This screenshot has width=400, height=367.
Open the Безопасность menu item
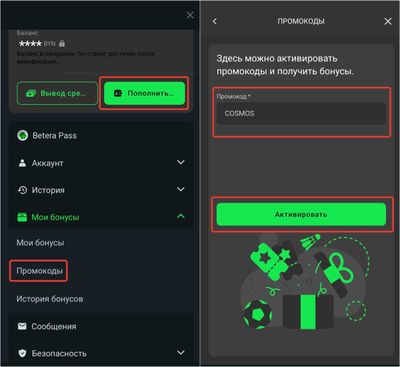click(101, 353)
